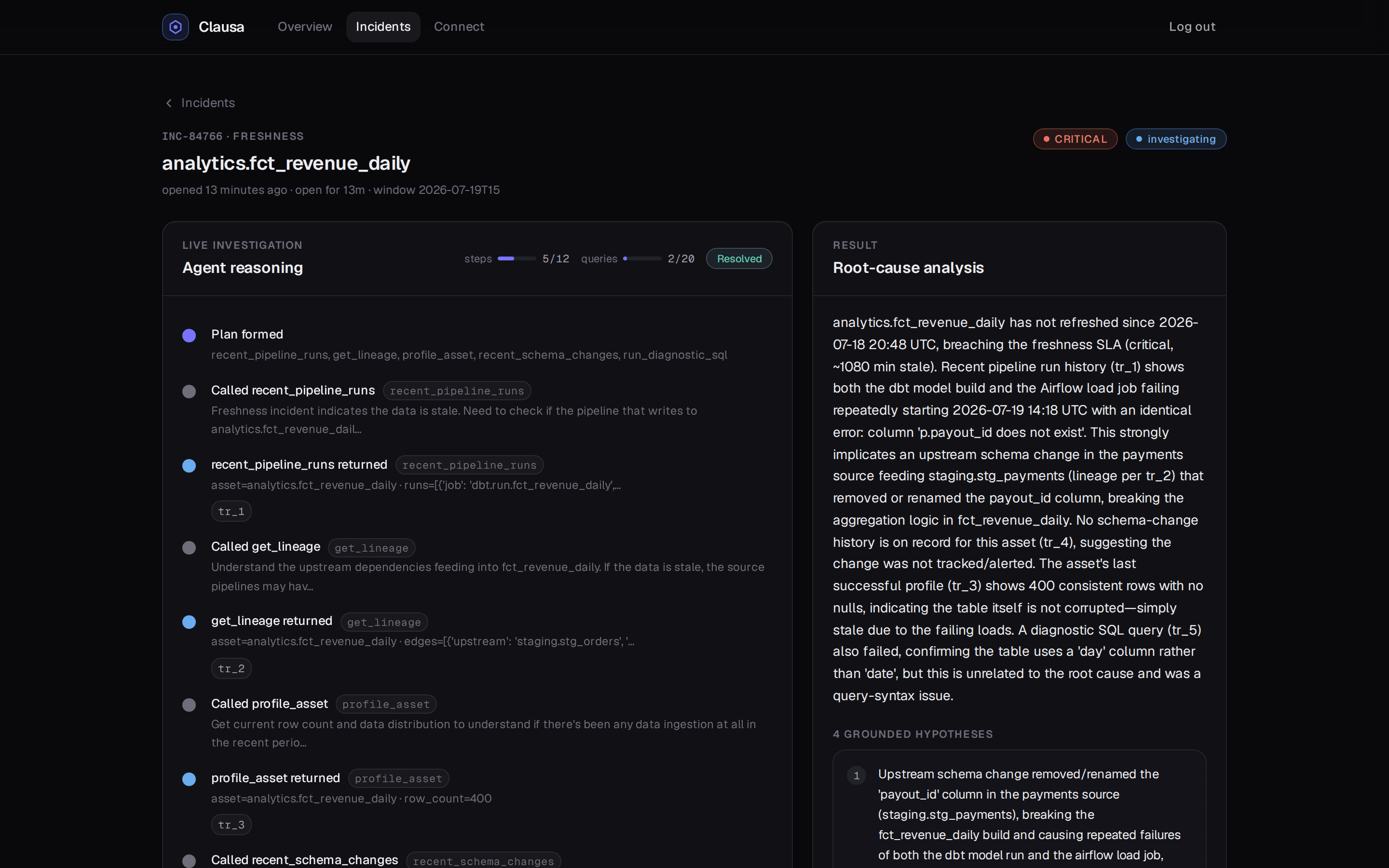Click the RESULT panel label
The height and width of the screenshot is (868, 1389).
click(x=855, y=245)
